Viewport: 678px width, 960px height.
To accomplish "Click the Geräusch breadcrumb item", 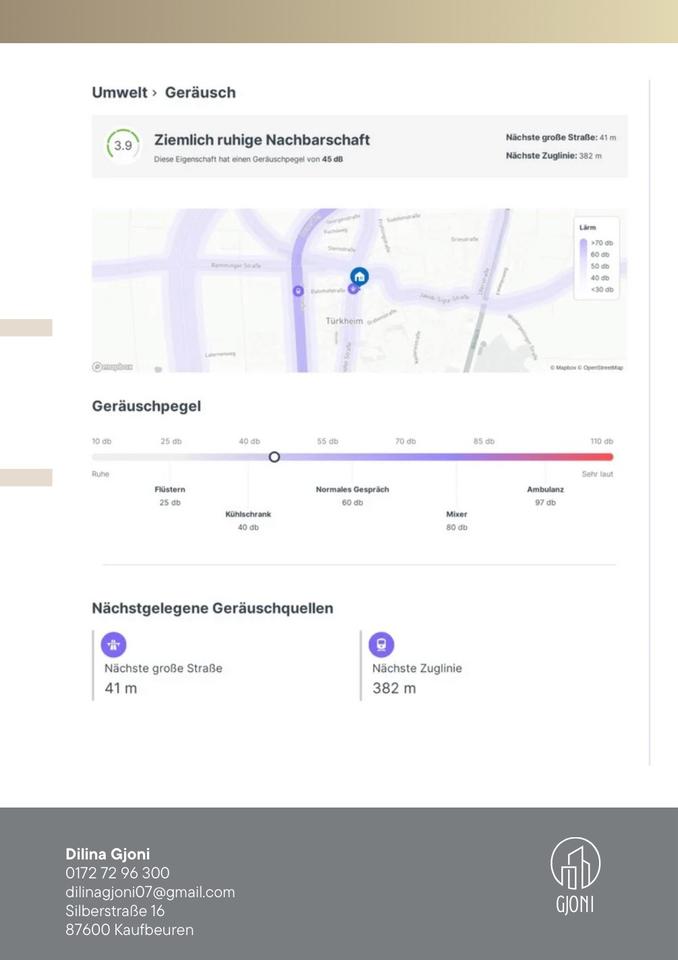I will tap(200, 93).
